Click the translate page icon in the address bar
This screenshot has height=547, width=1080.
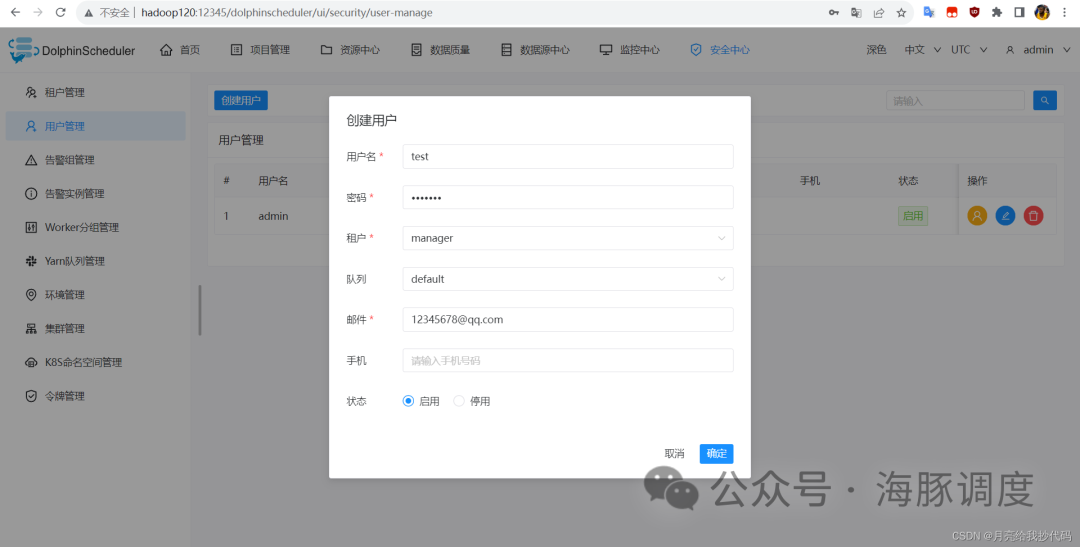(856, 12)
